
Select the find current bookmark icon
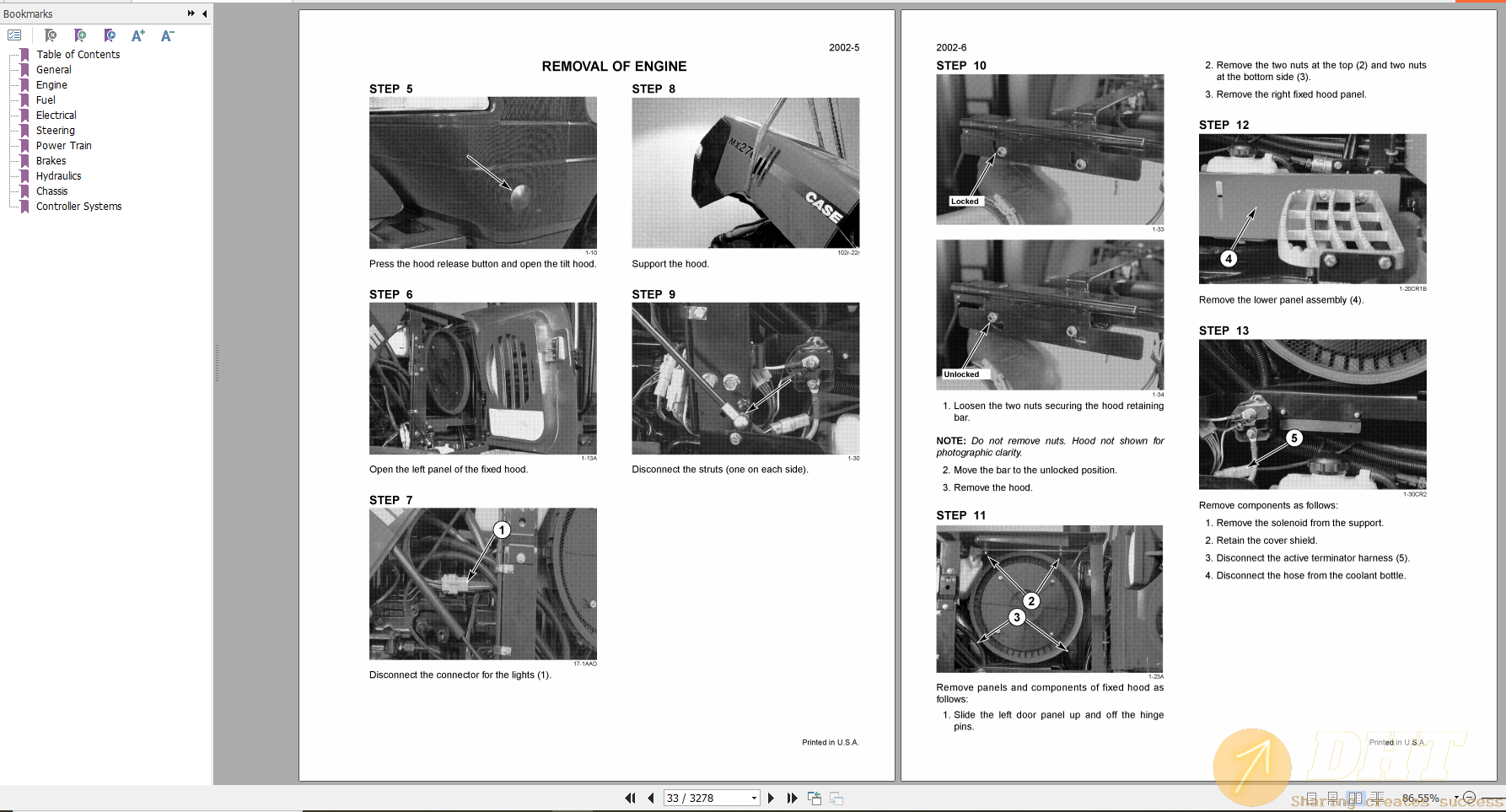(x=110, y=35)
